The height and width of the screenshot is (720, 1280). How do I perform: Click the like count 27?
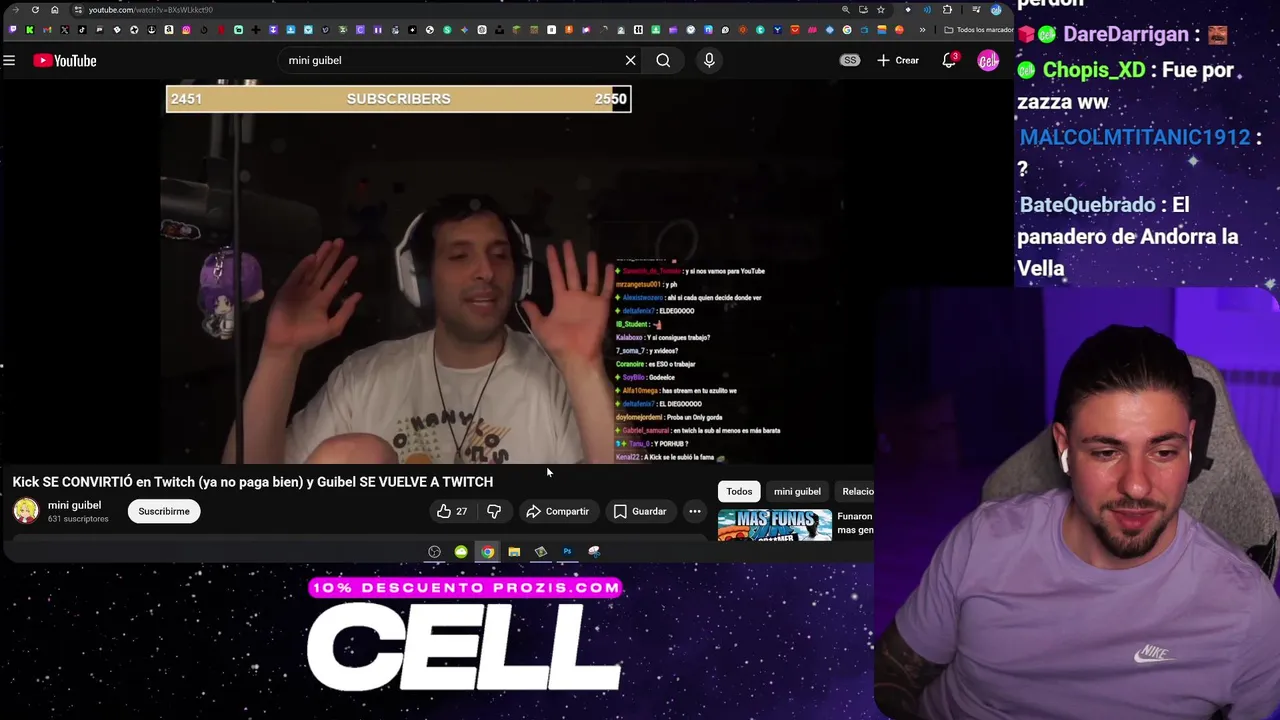click(461, 511)
